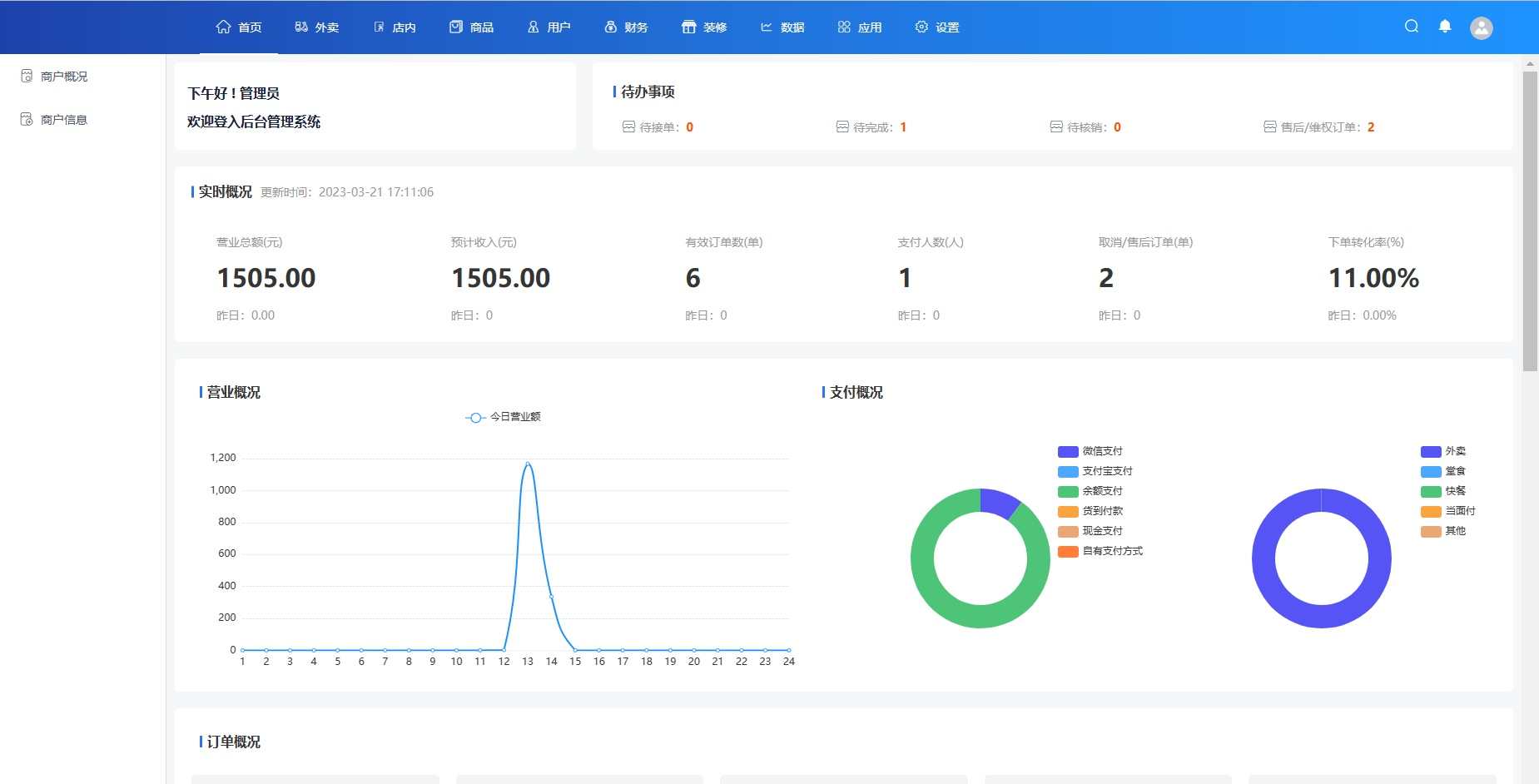This screenshot has height=784, width=1539.
Task: Select 商户概况 in the sidebar
Action: pos(64,76)
